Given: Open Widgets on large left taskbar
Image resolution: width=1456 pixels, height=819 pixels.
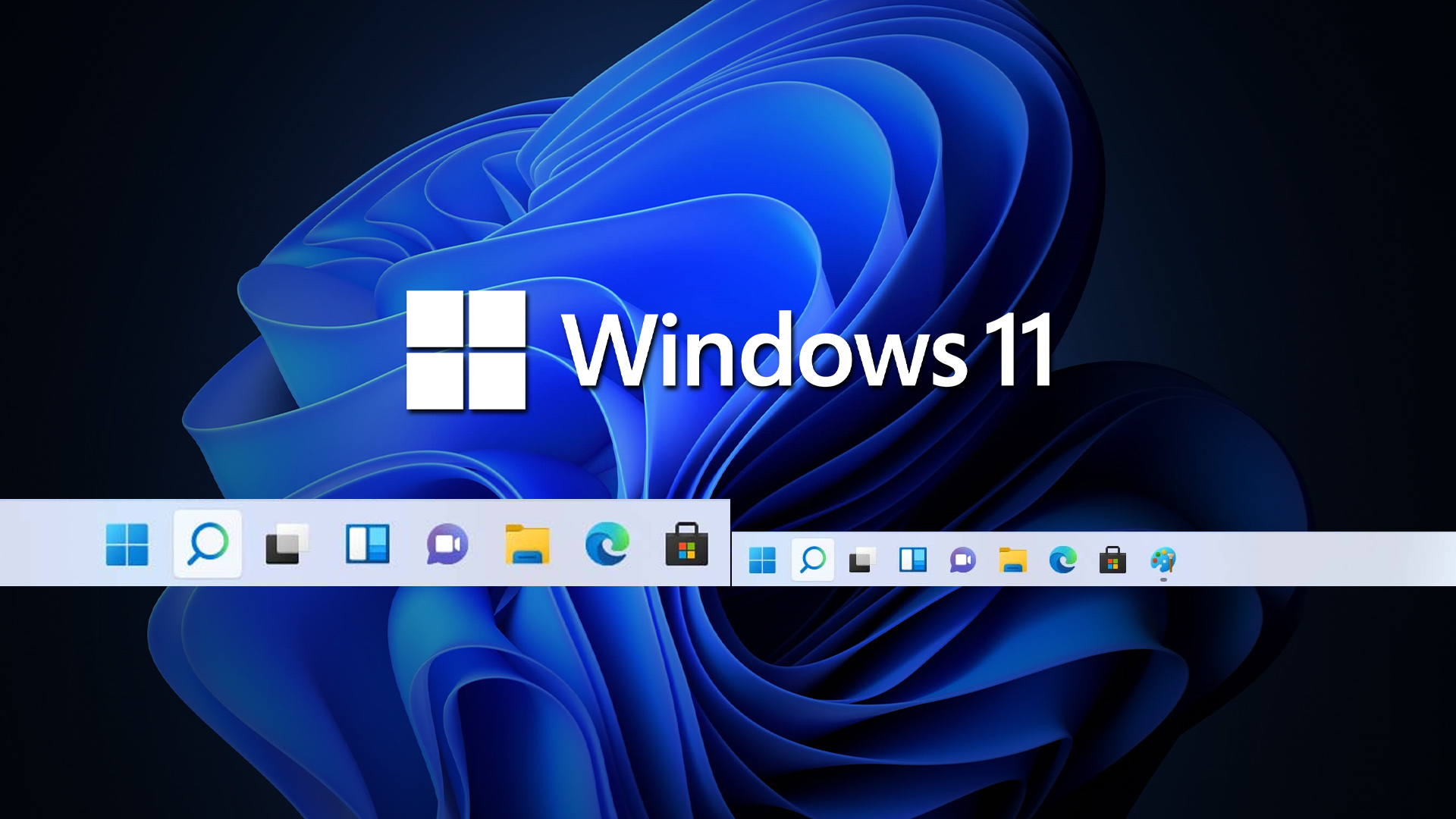Looking at the screenshot, I should pyautogui.click(x=368, y=544).
